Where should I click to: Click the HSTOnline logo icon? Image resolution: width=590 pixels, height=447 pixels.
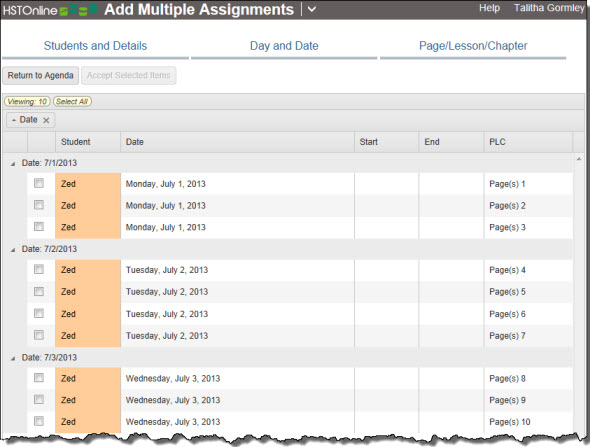[x=78, y=10]
